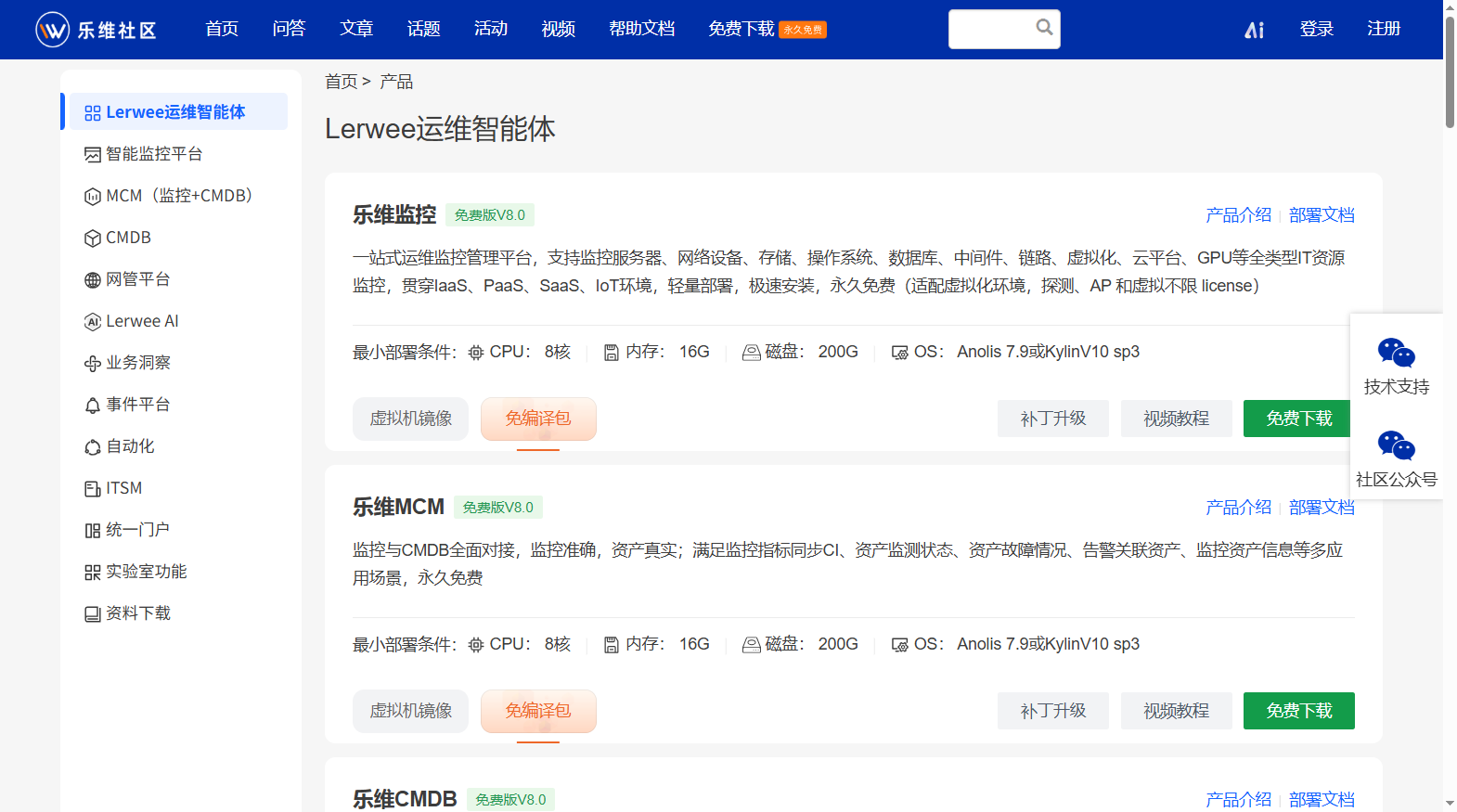The width and height of the screenshot is (1457, 812).
Task: Click 补丁升级 button for 乐维监控
Action: 1053,419
